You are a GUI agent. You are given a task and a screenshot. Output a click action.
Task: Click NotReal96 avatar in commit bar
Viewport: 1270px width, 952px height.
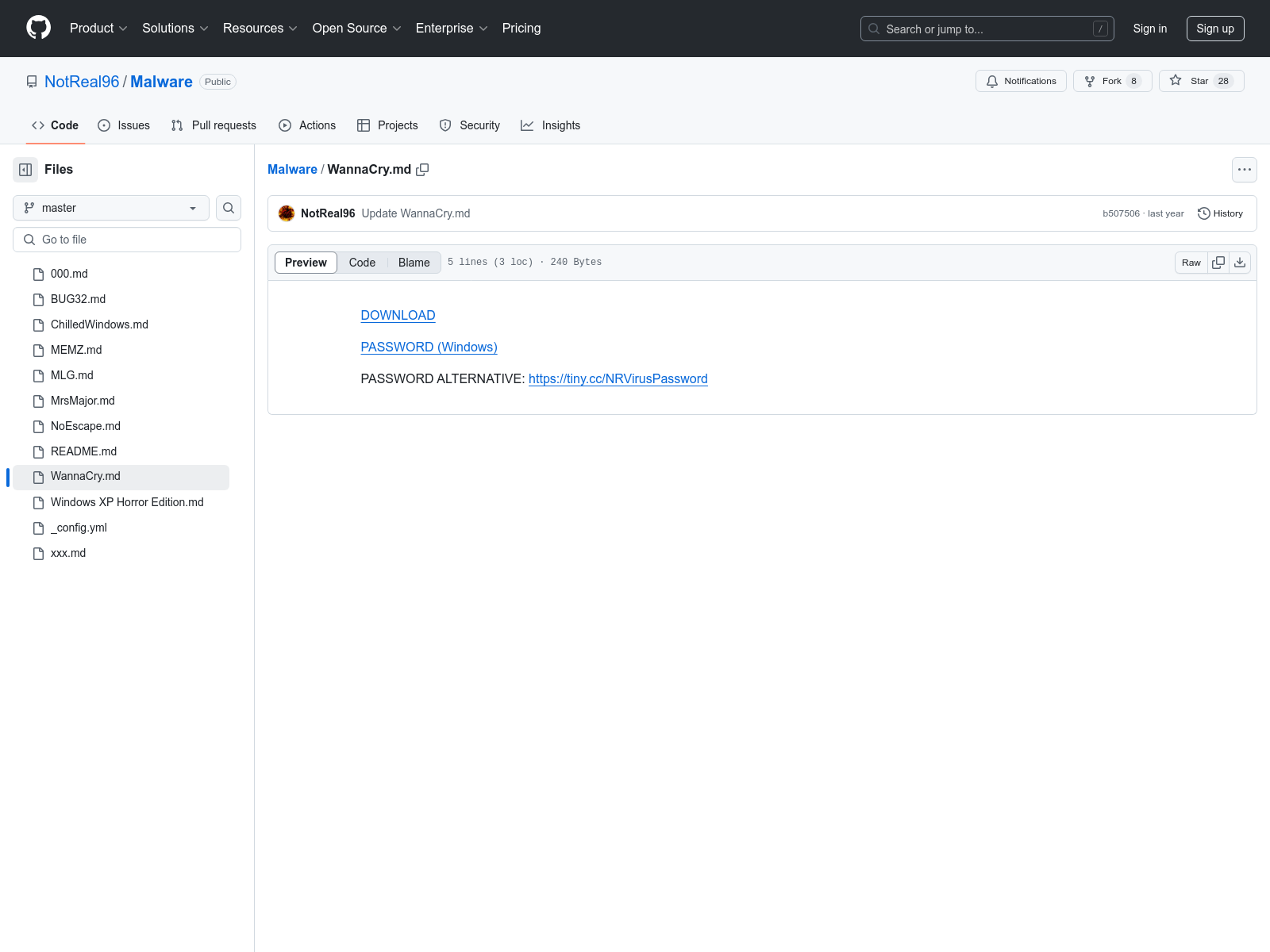tap(287, 213)
